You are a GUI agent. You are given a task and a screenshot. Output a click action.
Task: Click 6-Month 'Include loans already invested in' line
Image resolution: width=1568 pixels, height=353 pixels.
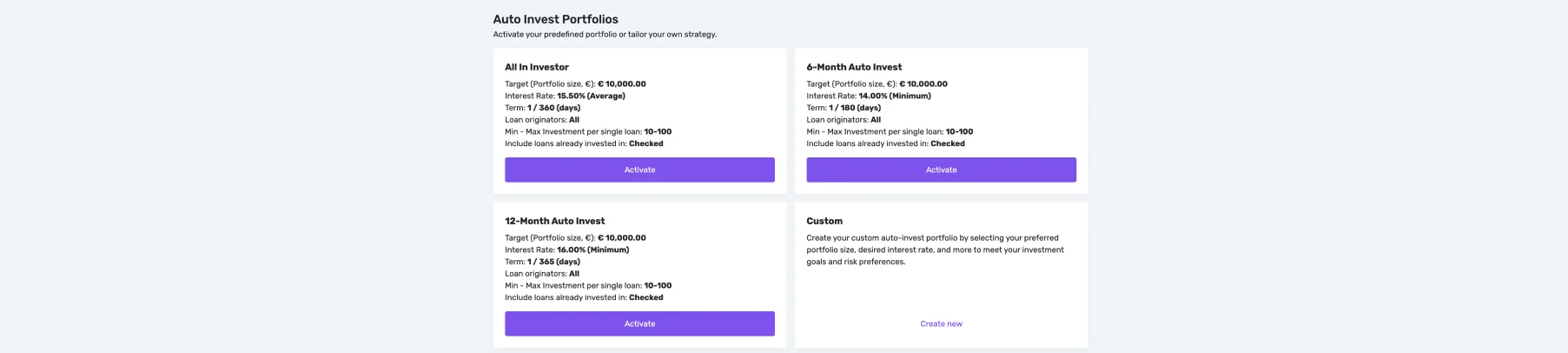pyautogui.click(x=885, y=143)
